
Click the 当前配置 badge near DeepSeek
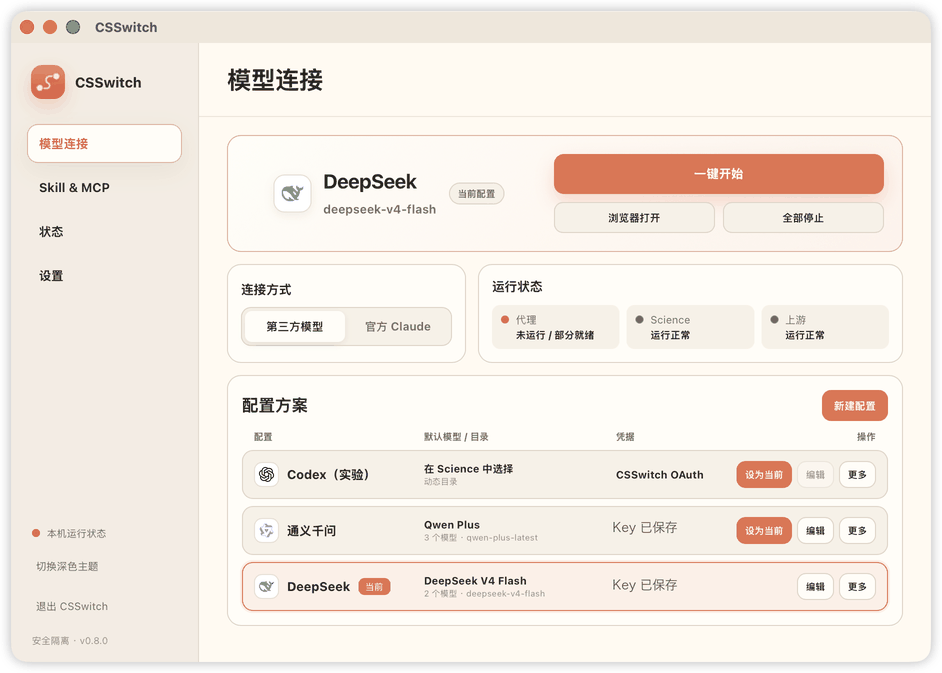click(476, 193)
